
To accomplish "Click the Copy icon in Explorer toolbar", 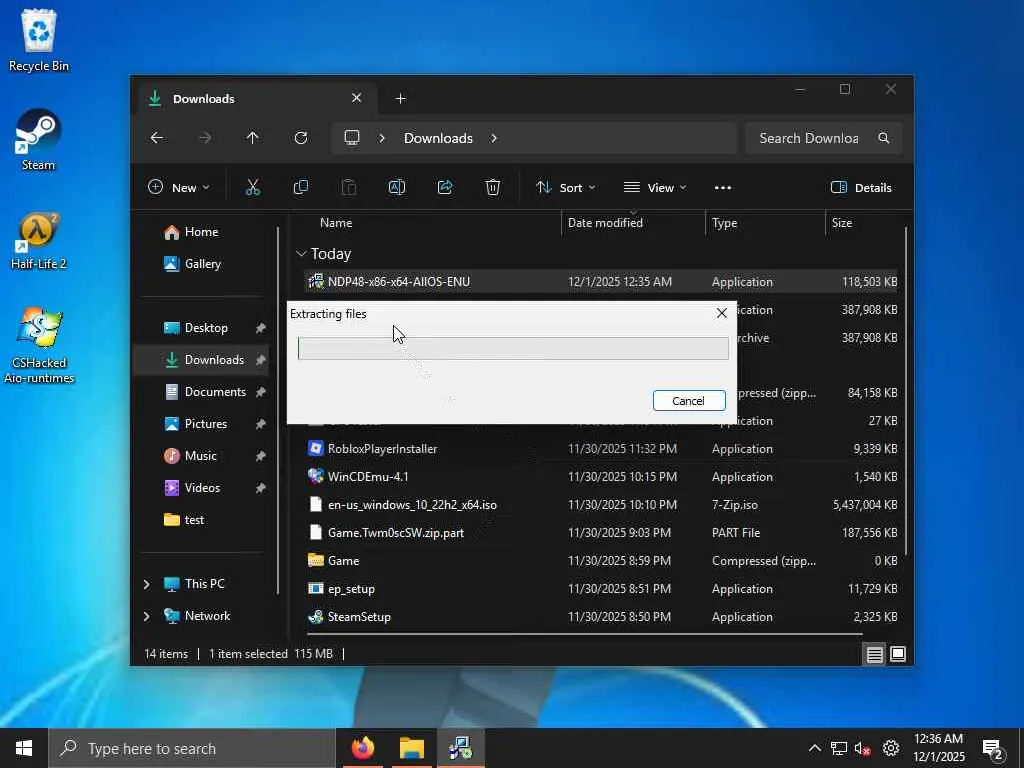I will point(301,187).
